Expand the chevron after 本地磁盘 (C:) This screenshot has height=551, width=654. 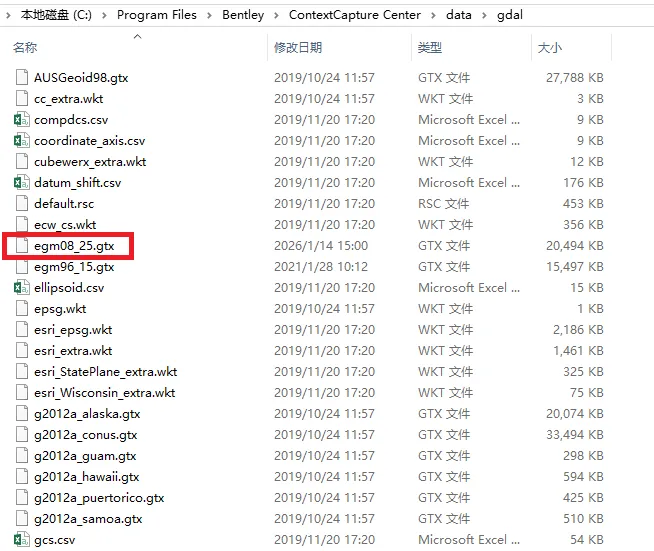104,15
